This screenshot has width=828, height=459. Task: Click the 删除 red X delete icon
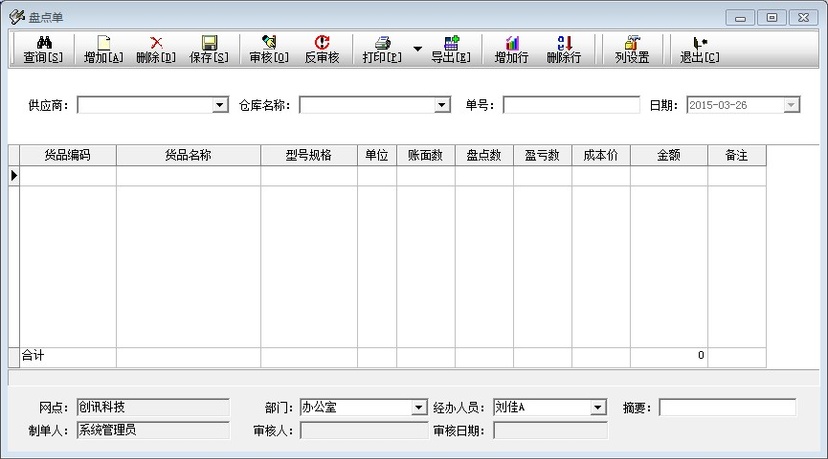156,43
